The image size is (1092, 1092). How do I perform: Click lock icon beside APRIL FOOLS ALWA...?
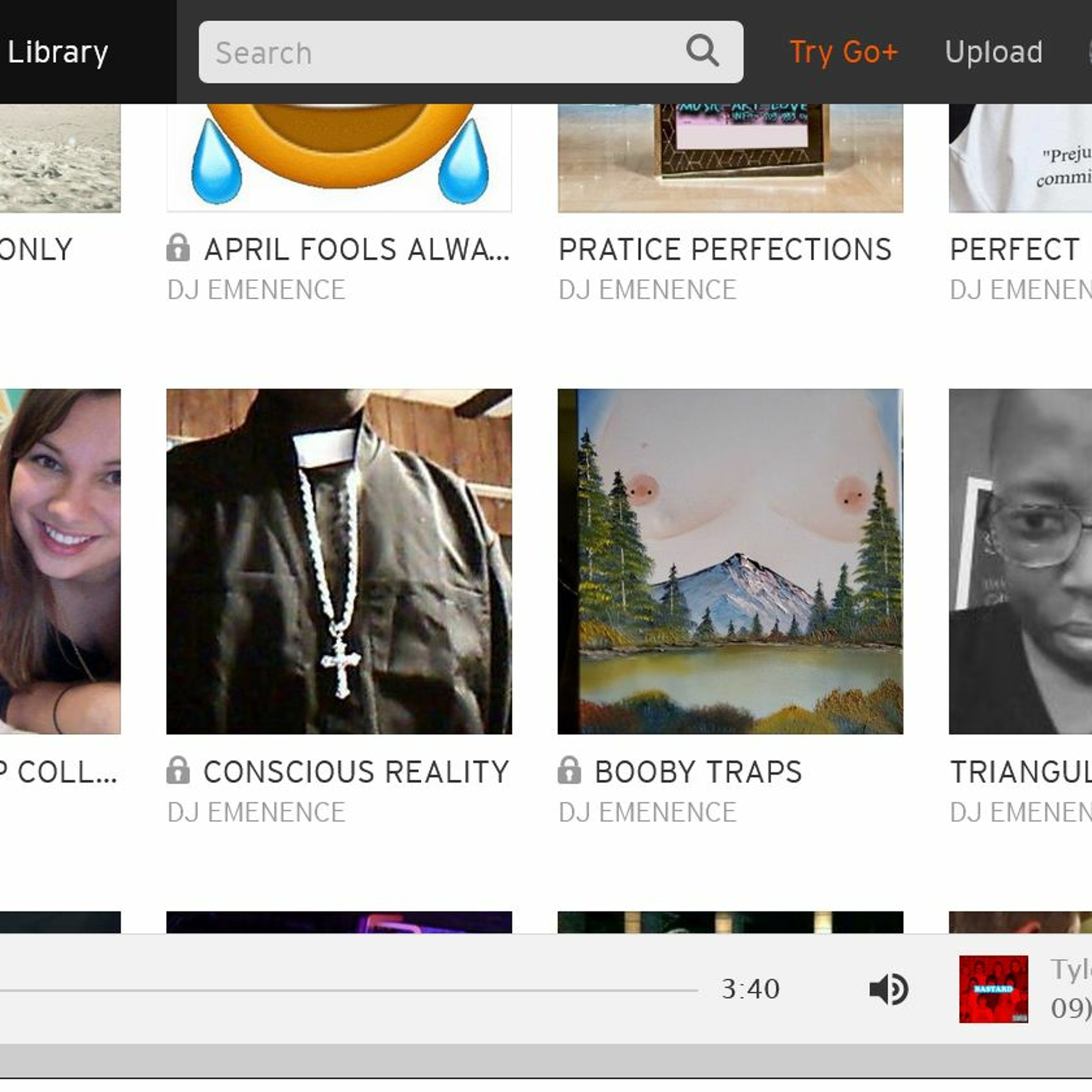178,248
